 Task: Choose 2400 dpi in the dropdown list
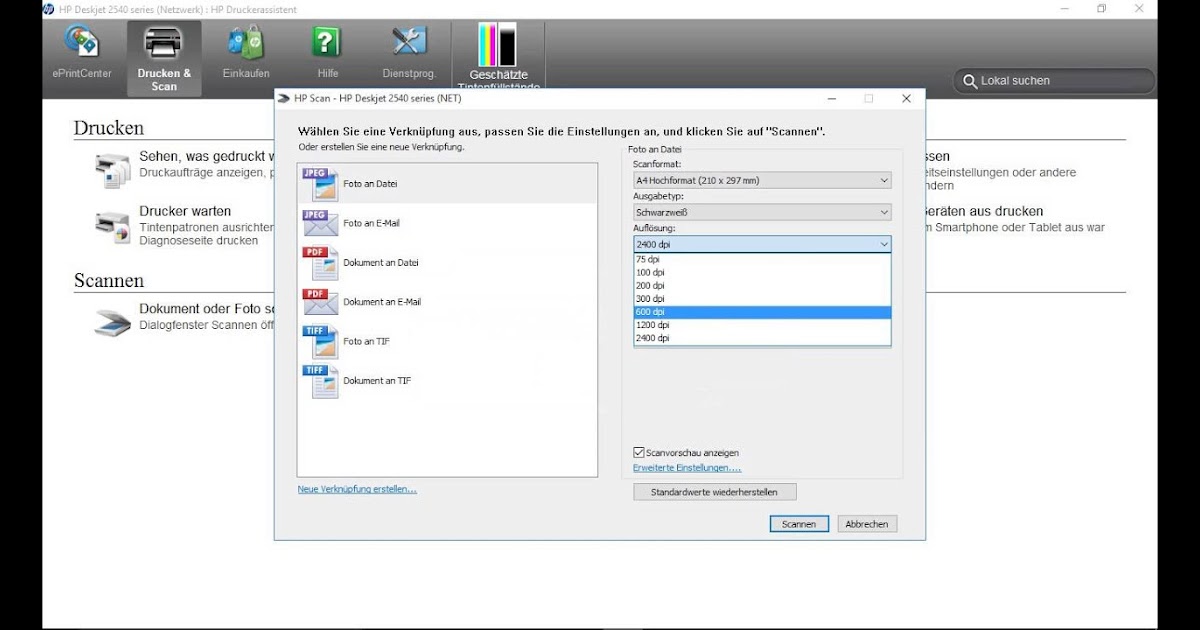[x=762, y=338]
